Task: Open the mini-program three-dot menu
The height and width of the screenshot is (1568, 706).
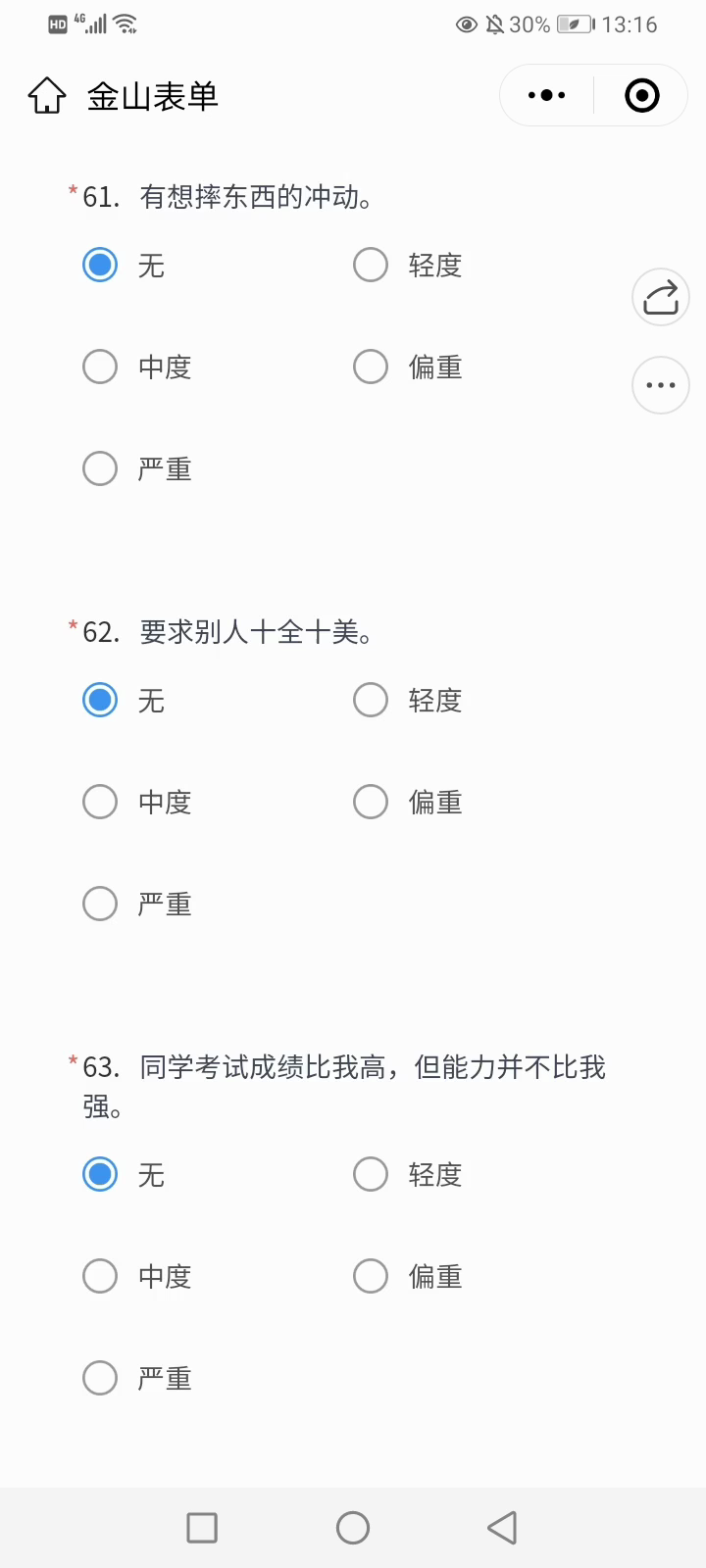Action: pos(546,95)
